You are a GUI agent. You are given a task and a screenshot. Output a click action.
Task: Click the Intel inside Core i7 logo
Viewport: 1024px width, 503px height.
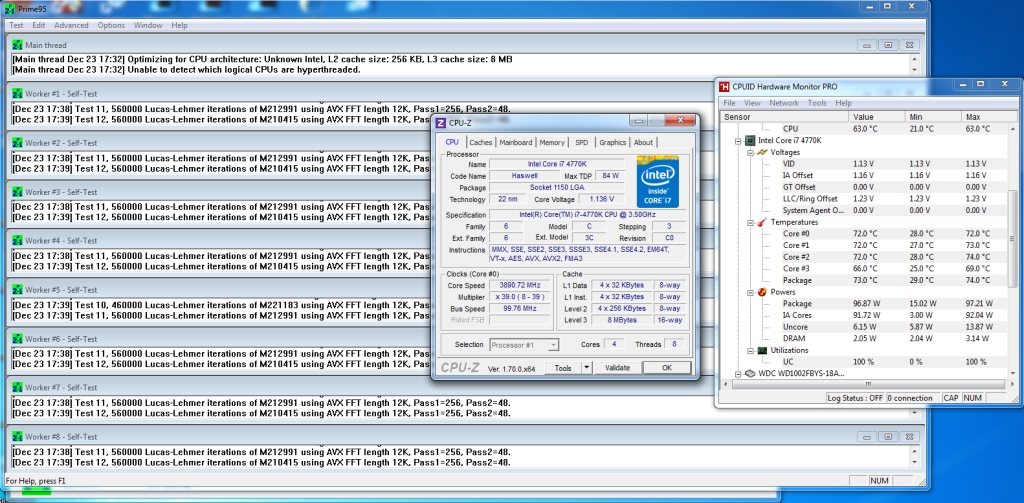[x=658, y=182]
